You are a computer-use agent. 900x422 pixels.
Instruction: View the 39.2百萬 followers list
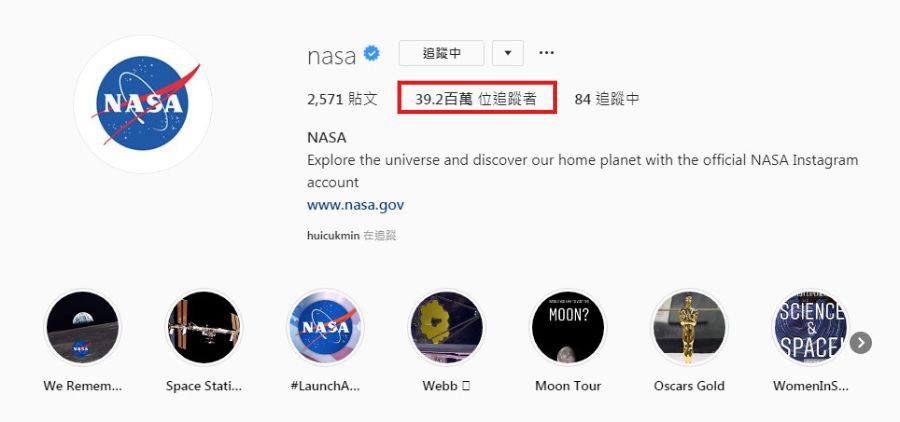[476, 99]
